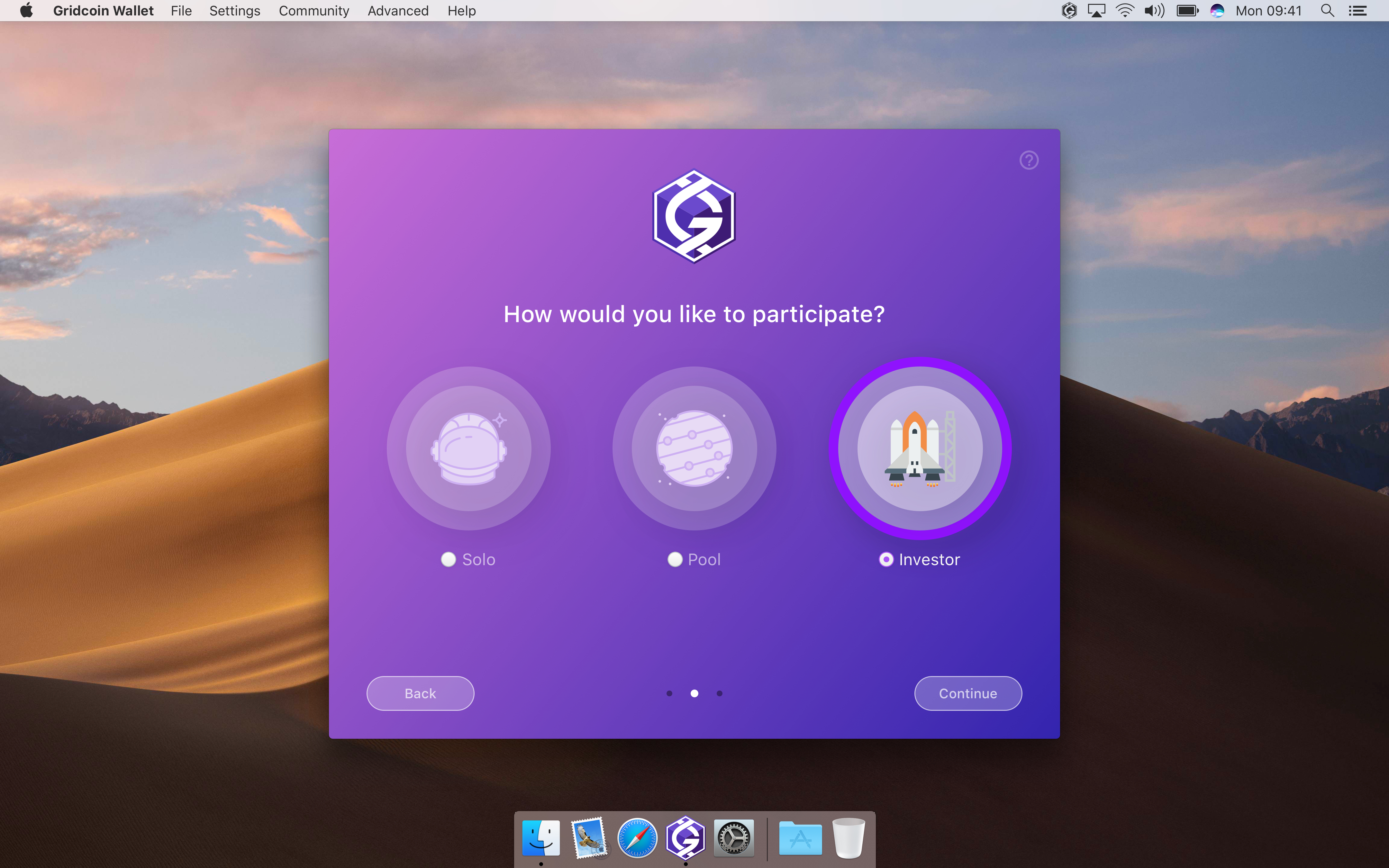Viewport: 1389px width, 868px height.
Task: Open the Trash in the Dock
Action: pyautogui.click(x=848, y=837)
